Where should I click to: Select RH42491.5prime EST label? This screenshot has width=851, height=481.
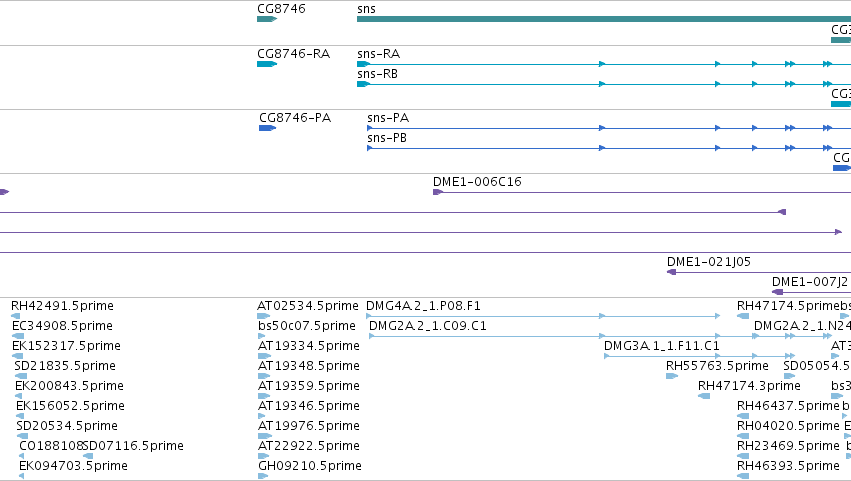coord(62,306)
